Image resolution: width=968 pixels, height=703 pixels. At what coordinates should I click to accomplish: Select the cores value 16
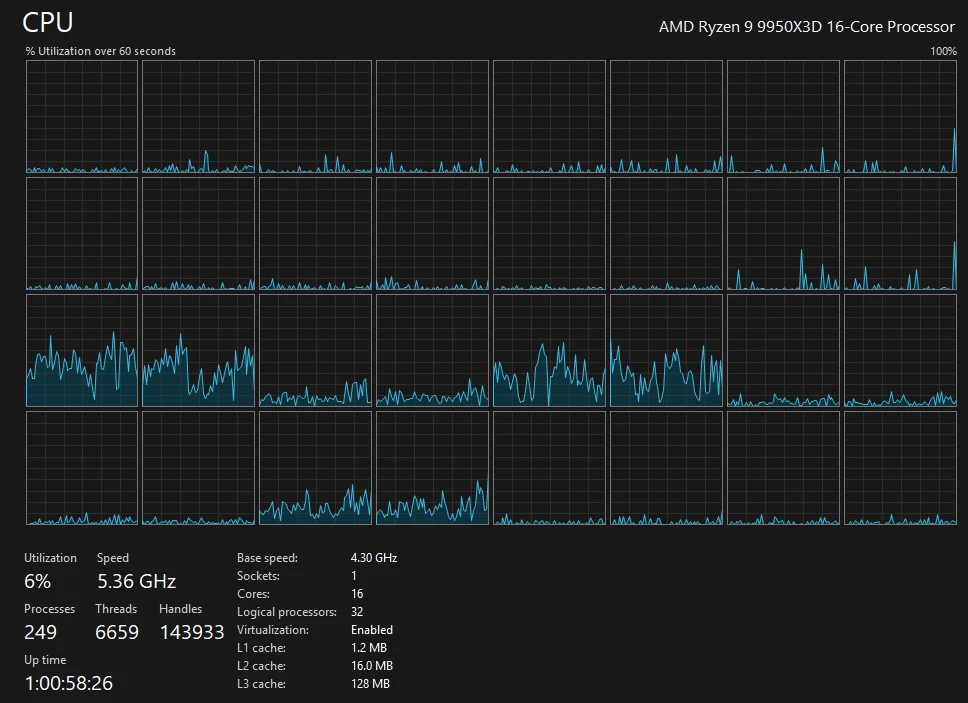pos(357,594)
